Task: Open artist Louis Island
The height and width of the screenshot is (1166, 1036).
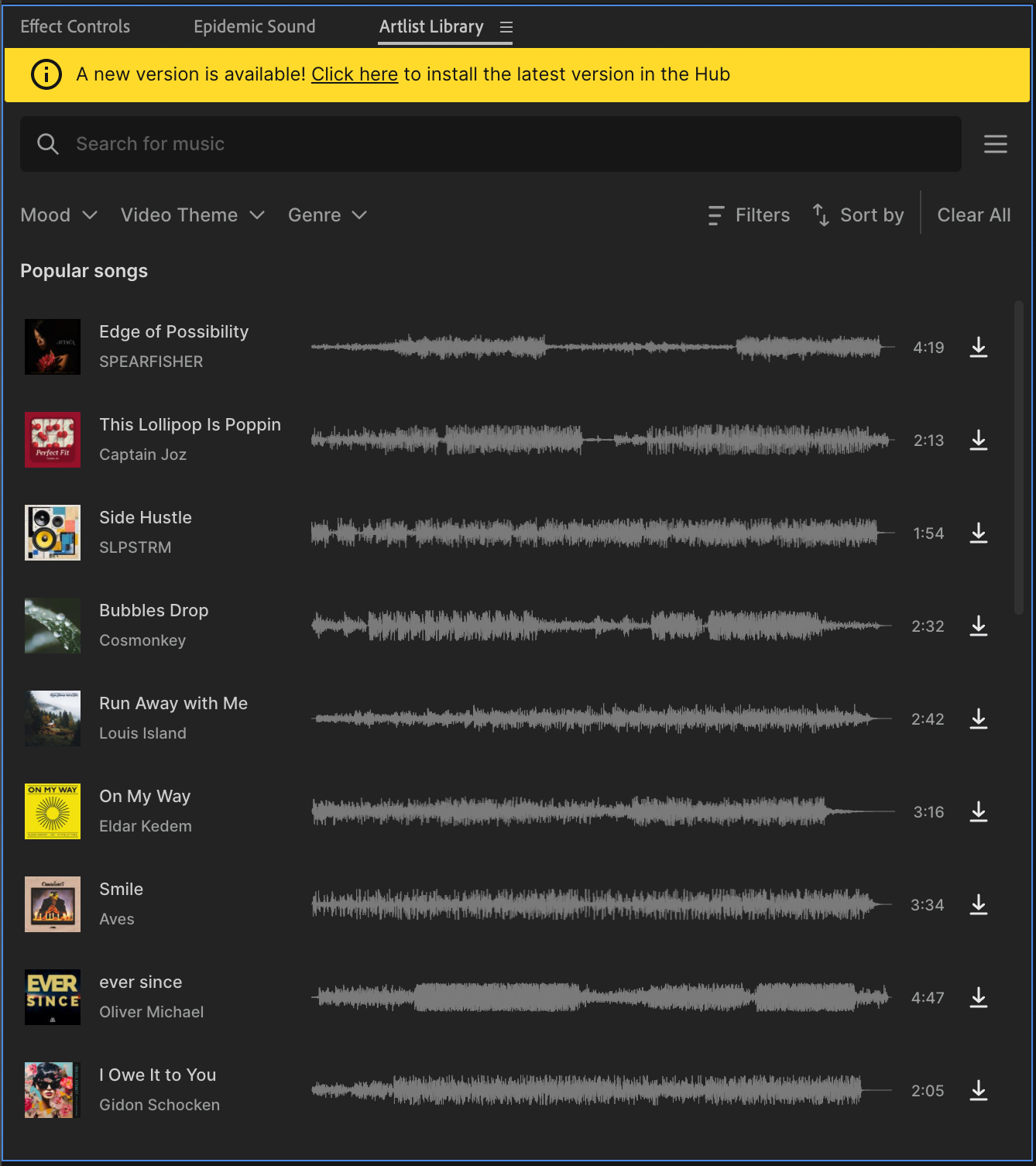Action: (142, 733)
